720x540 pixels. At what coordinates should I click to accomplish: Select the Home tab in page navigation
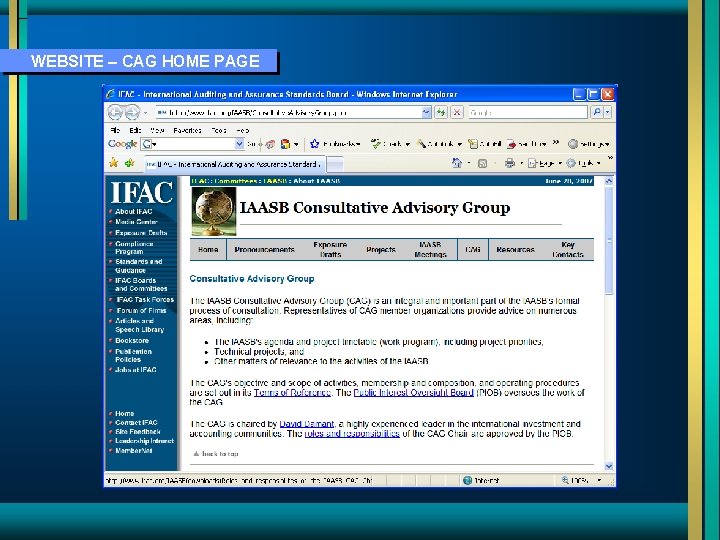[x=208, y=249]
